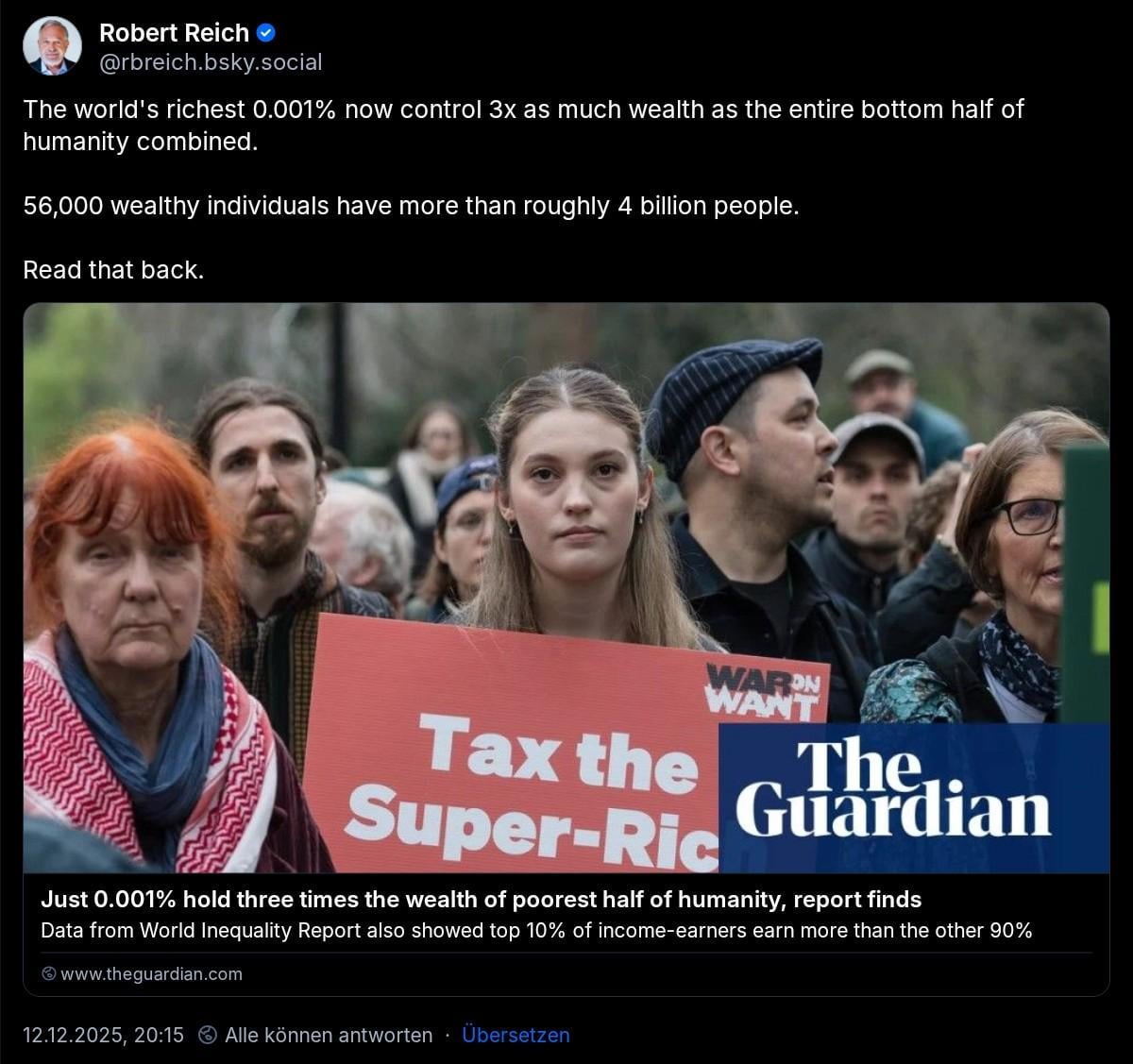
Task: Click the blue verified checkmark badge
Action: (x=266, y=33)
